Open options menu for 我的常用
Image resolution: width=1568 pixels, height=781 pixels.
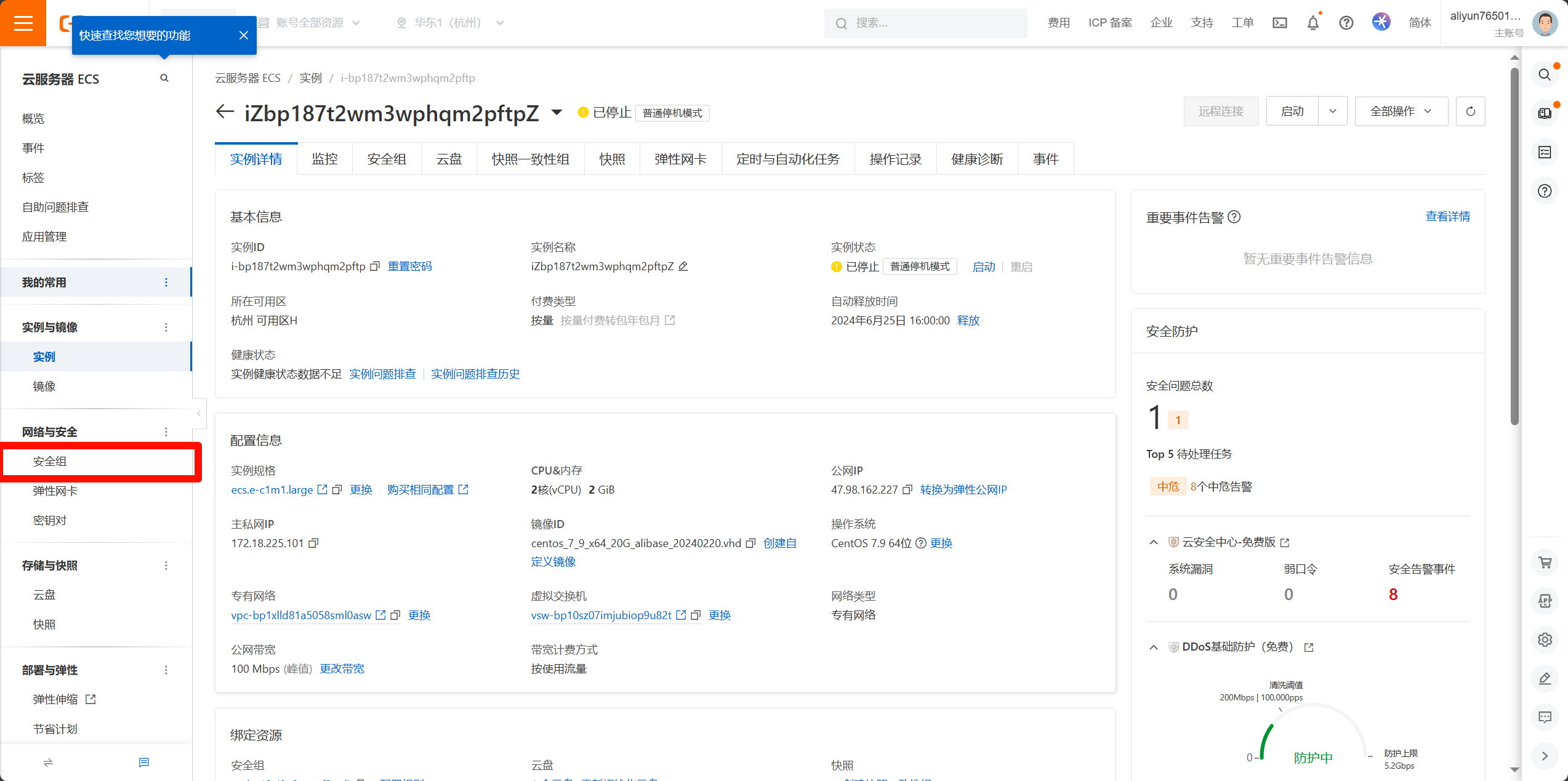pos(166,282)
